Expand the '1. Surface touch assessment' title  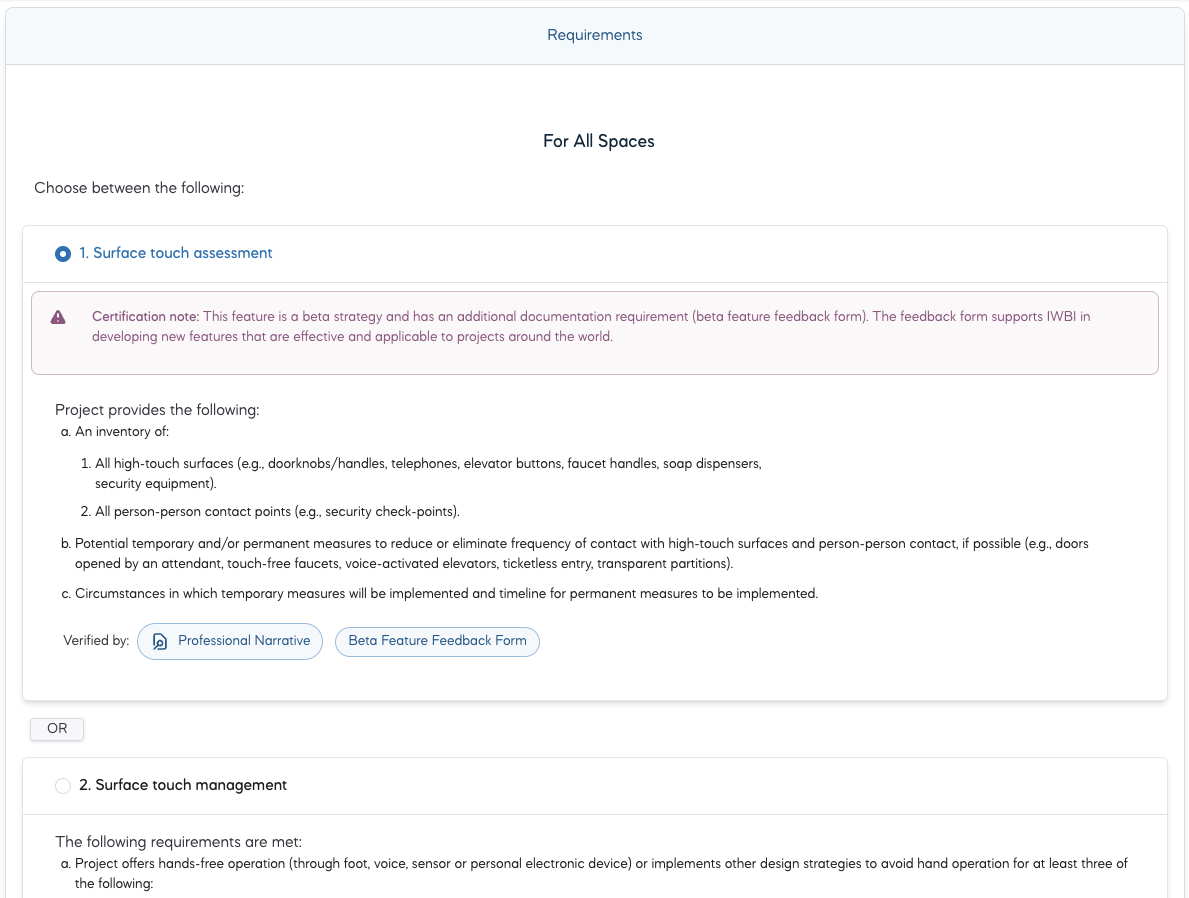pyautogui.click(x=175, y=253)
